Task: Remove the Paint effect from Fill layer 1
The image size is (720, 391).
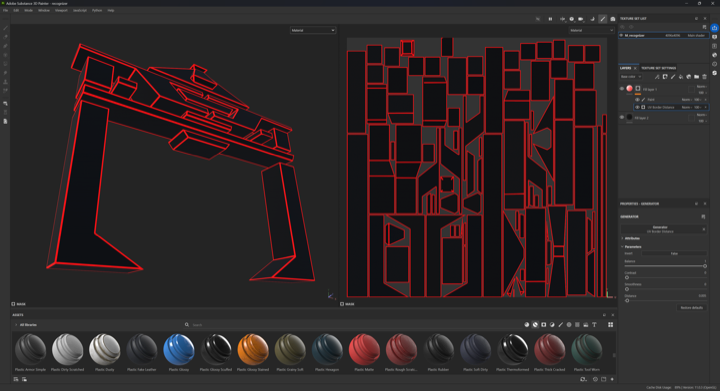Action: (x=706, y=100)
